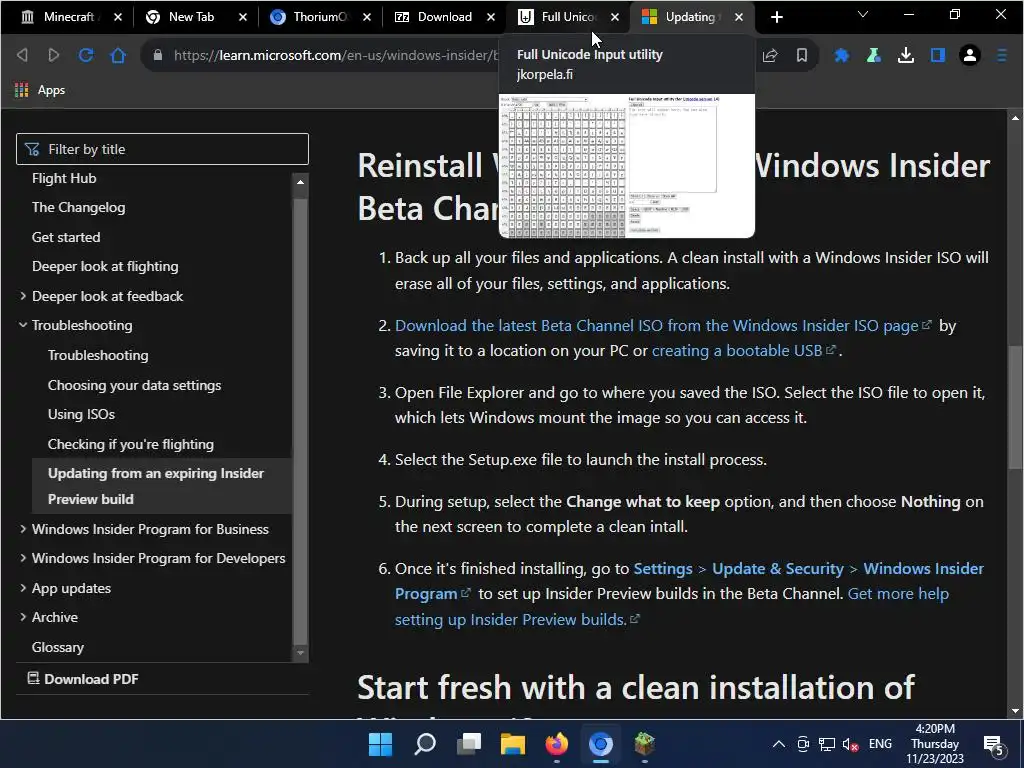This screenshot has height=768, width=1024.
Task: Close the Minecraft tab
Action: tap(118, 17)
